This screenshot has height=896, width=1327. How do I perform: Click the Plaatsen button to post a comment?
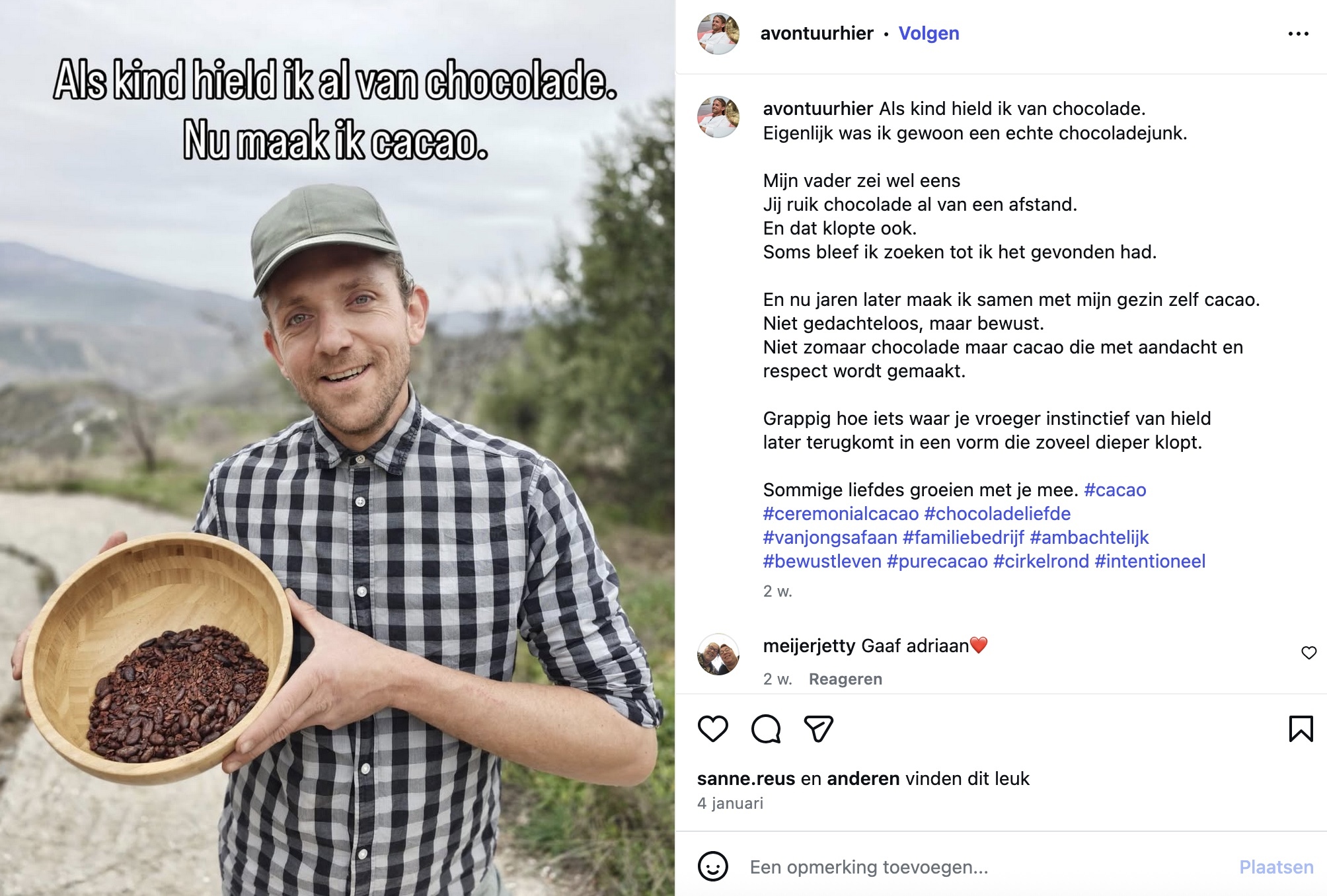pos(1276,867)
